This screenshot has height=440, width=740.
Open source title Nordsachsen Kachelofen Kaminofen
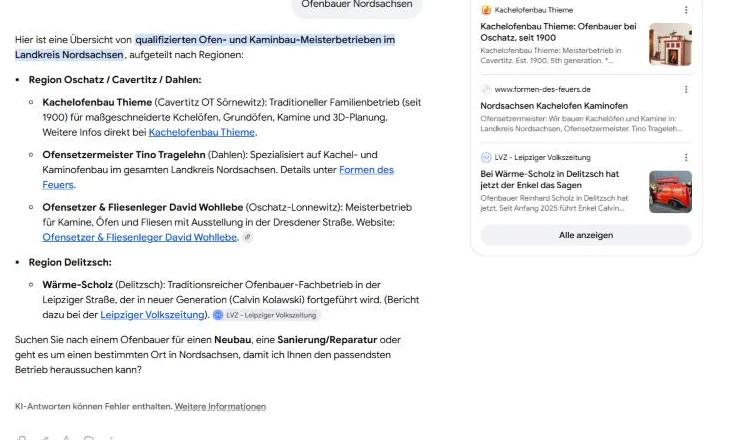554,106
